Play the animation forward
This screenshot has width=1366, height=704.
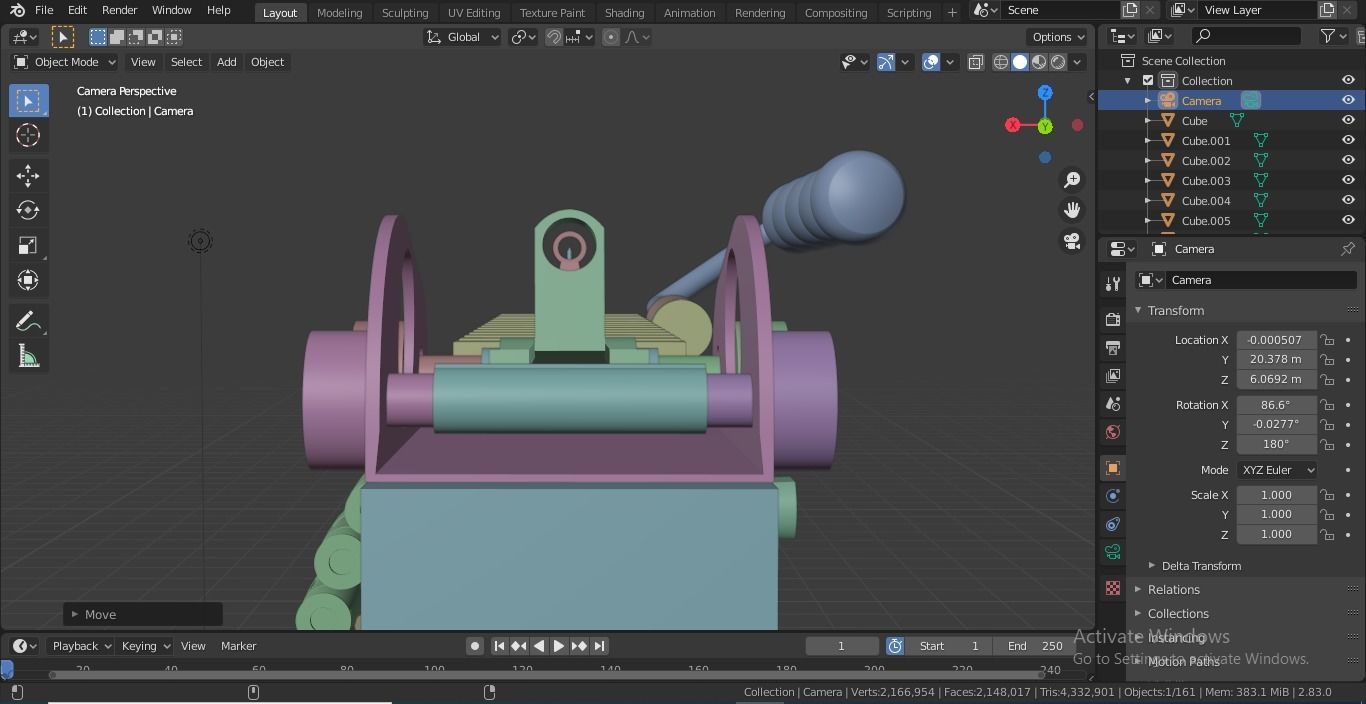pyautogui.click(x=559, y=646)
